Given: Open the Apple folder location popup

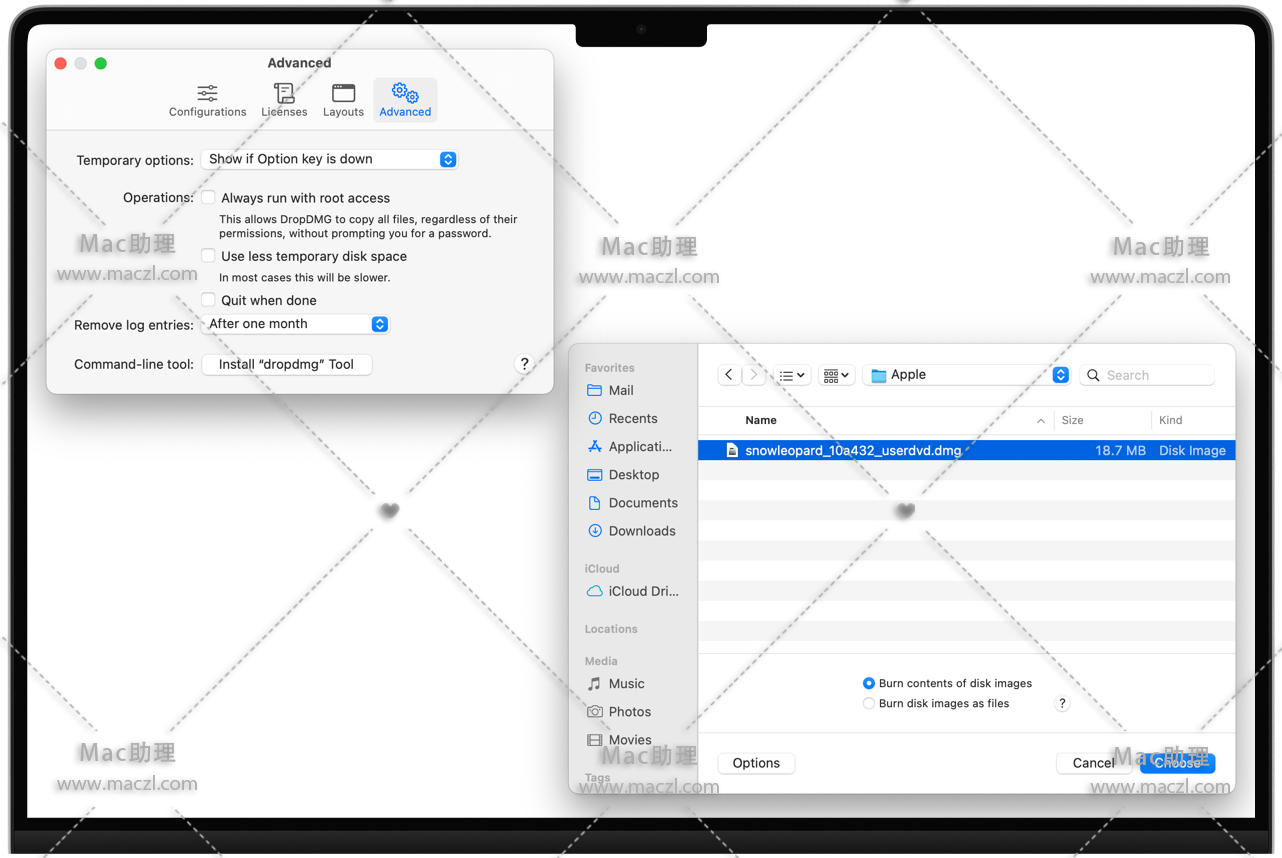Looking at the screenshot, I should (967, 375).
